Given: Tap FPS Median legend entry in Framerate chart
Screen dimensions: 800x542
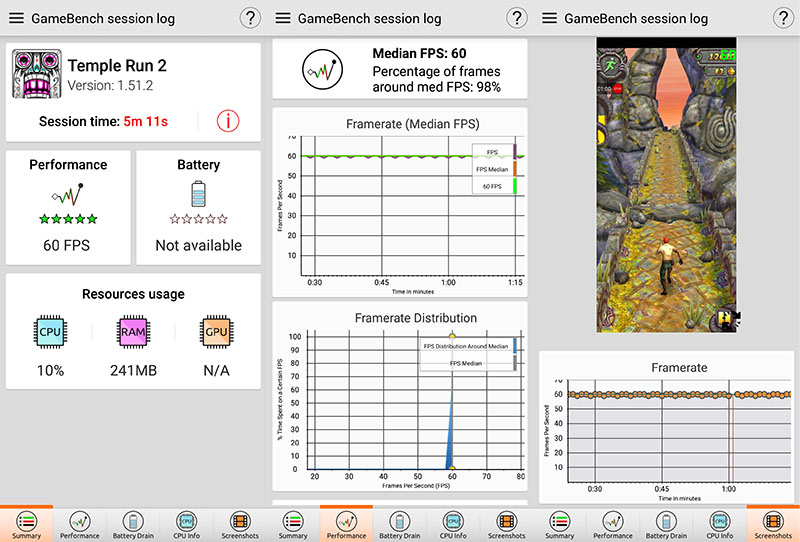Looking at the screenshot, I should click(x=494, y=169).
